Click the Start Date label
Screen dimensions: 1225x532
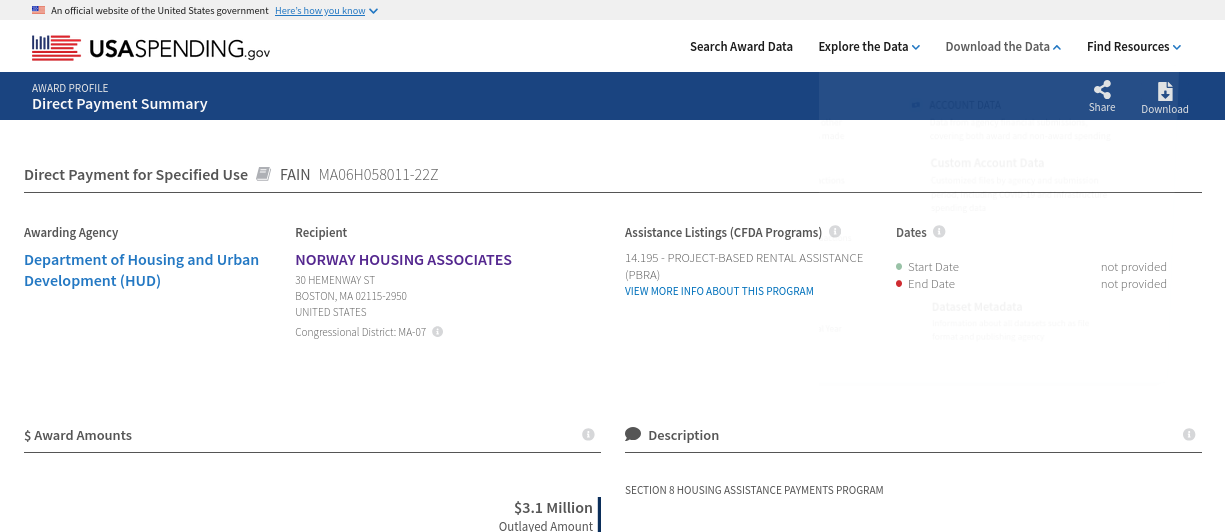[x=933, y=267]
